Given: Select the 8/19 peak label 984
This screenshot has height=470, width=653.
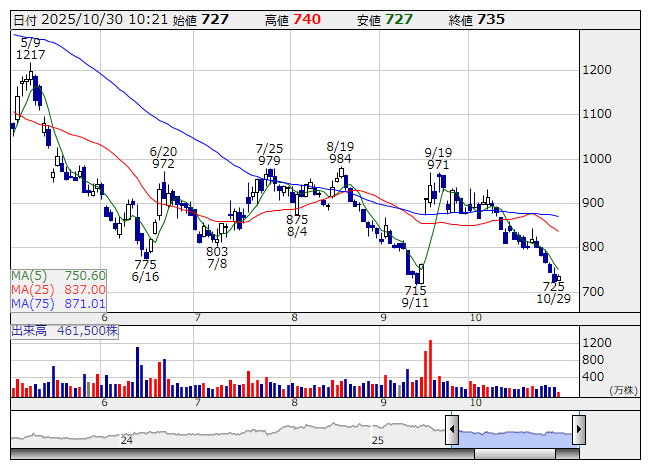Looking at the screenshot, I should 340,159.
